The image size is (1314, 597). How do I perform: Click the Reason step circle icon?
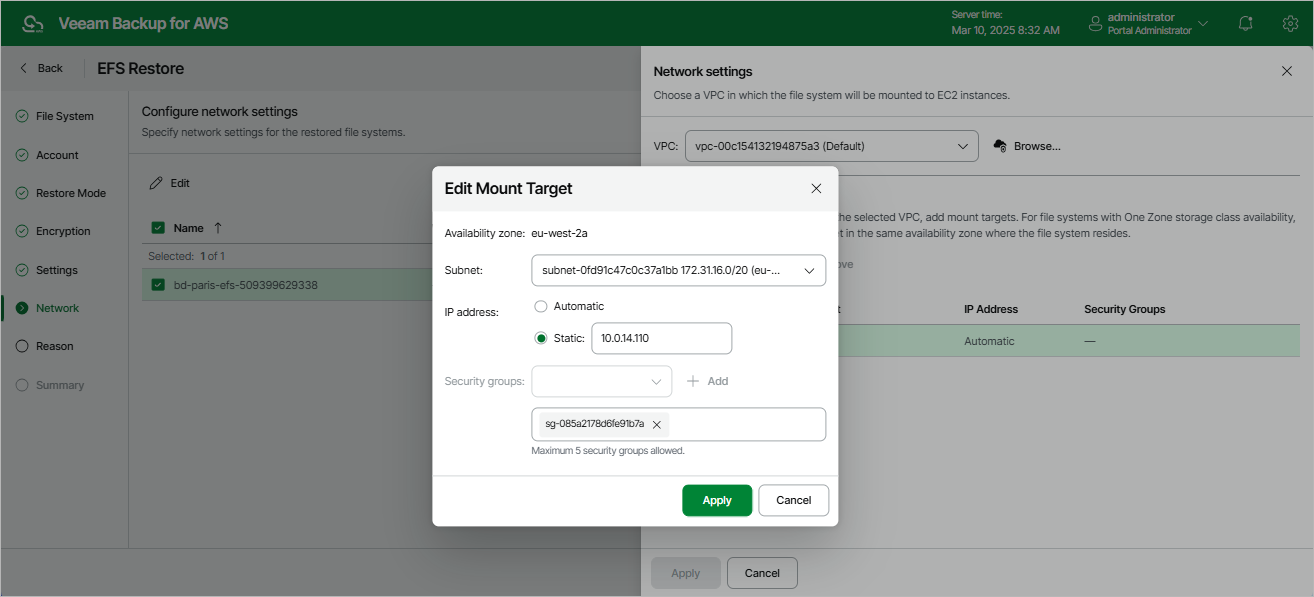point(22,346)
